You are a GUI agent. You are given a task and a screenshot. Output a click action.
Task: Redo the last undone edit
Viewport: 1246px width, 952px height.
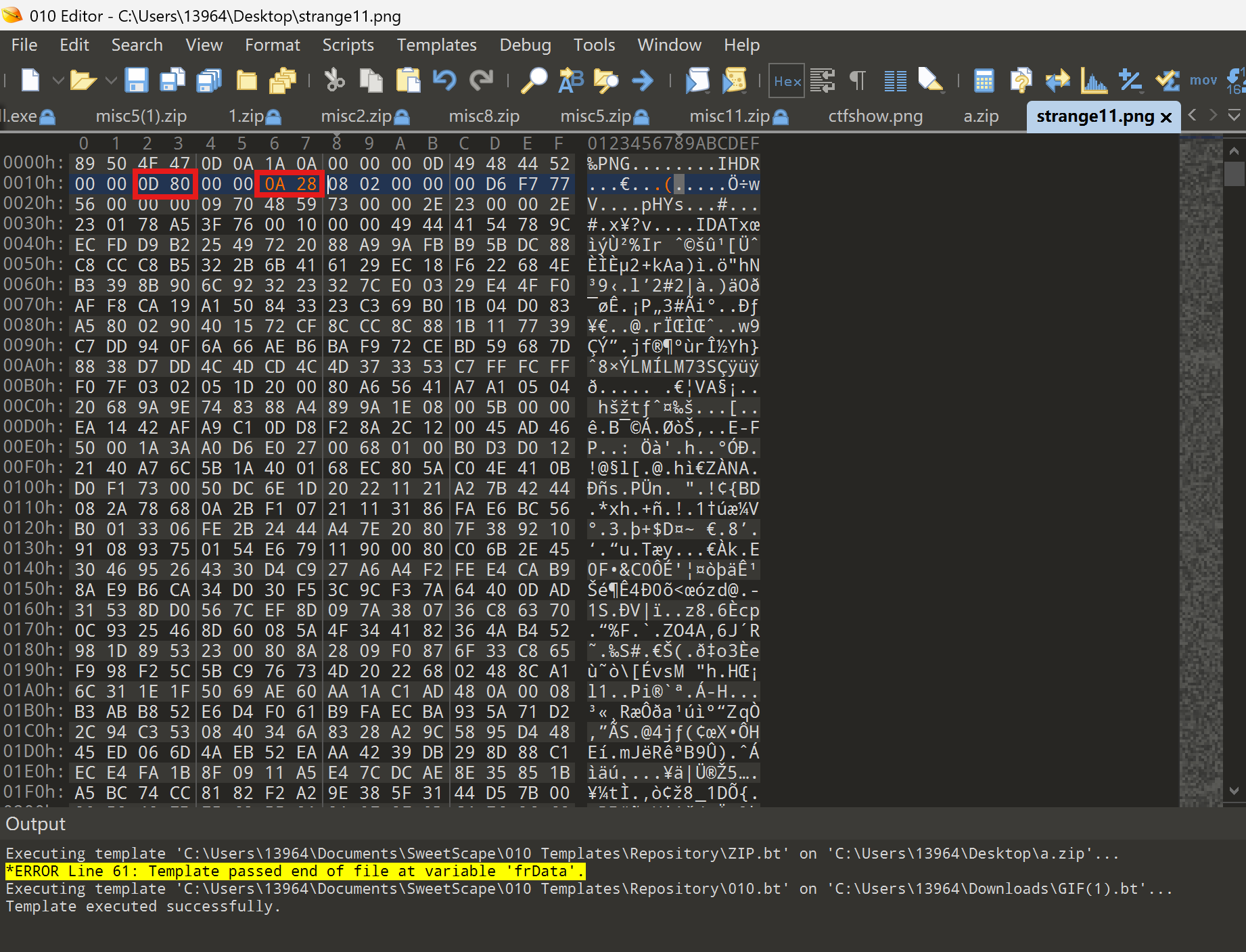click(481, 81)
